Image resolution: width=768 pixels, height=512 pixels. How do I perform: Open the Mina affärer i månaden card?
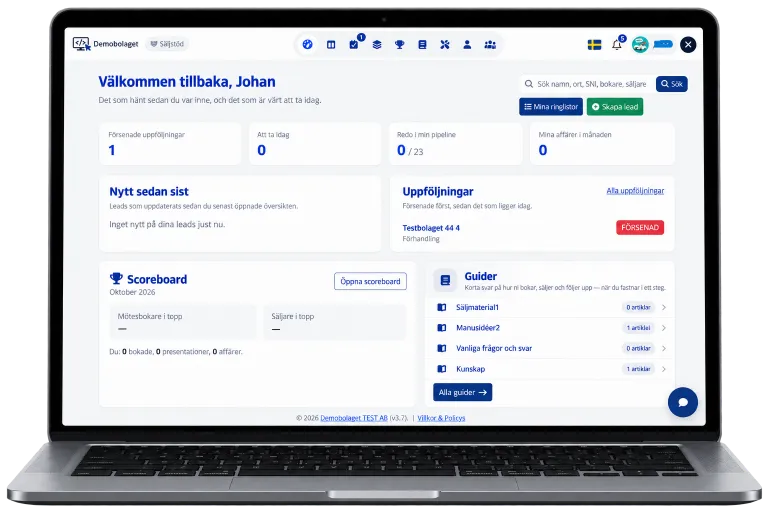tap(602, 144)
